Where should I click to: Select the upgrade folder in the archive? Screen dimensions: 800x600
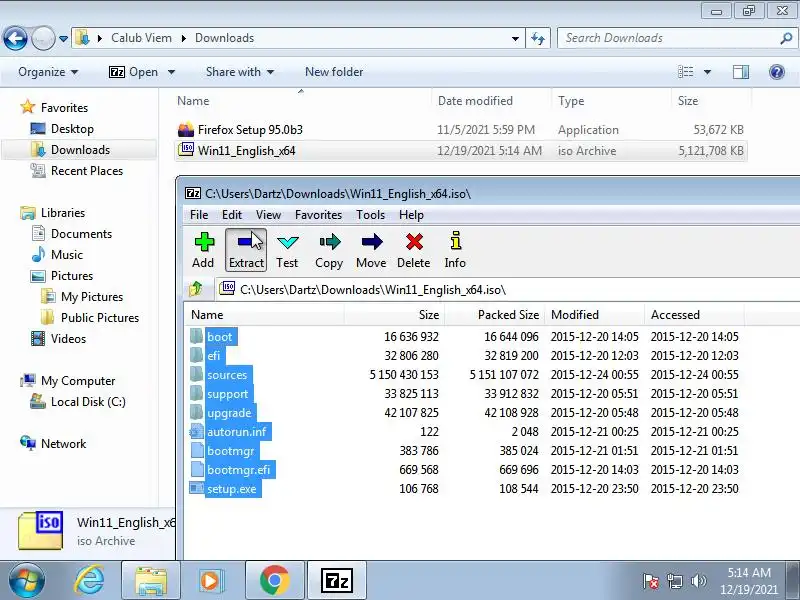pos(229,413)
